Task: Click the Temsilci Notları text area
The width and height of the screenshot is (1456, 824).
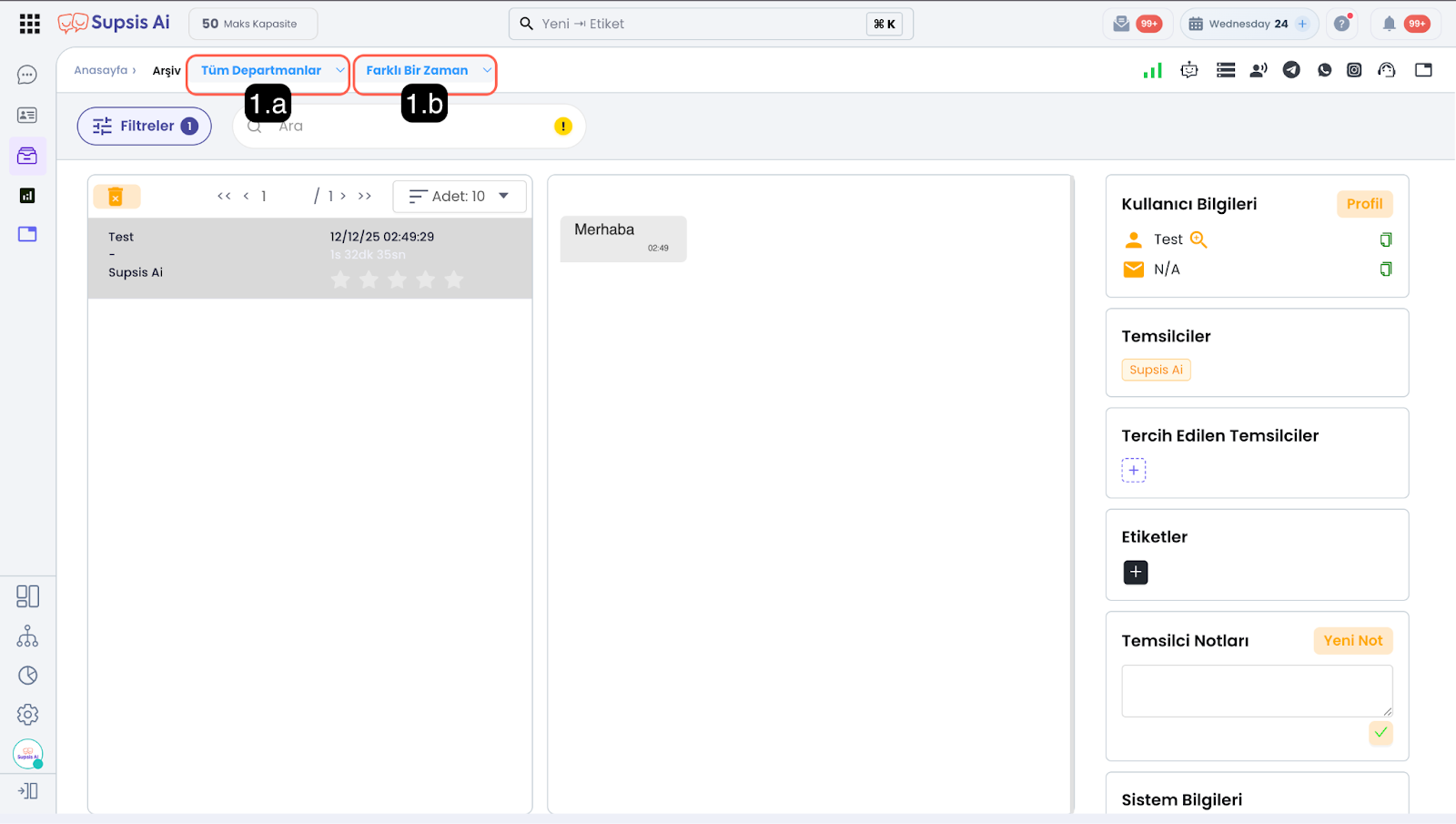Action: tap(1256, 691)
